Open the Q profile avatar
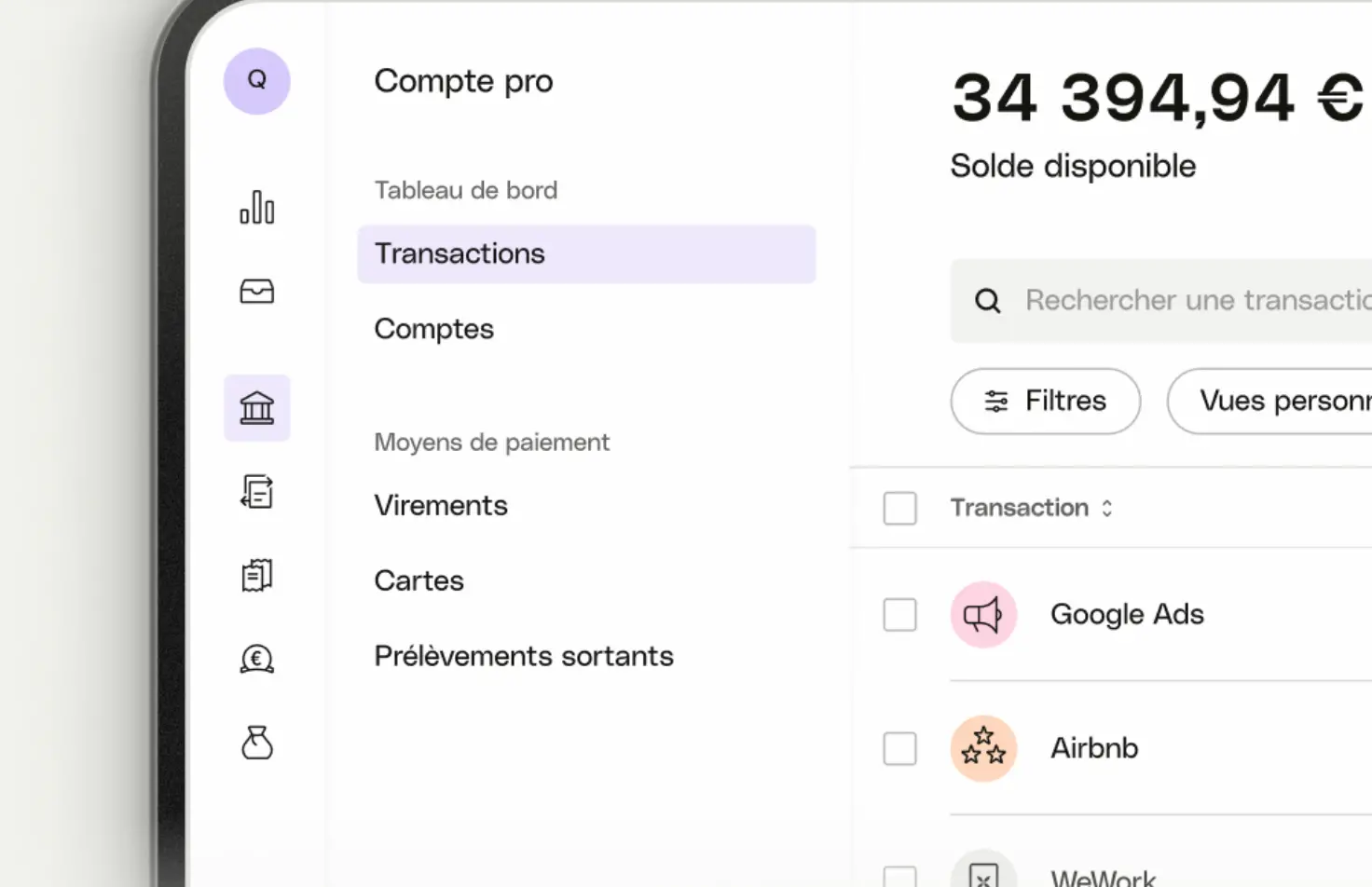Image resolution: width=1372 pixels, height=887 pixels. [x=256, y=81]
